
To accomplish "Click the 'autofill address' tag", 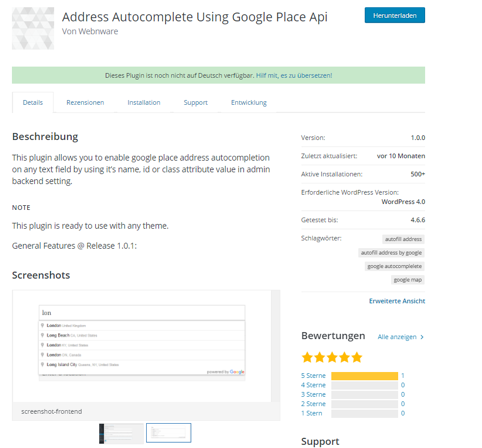I will click(403, 239).
